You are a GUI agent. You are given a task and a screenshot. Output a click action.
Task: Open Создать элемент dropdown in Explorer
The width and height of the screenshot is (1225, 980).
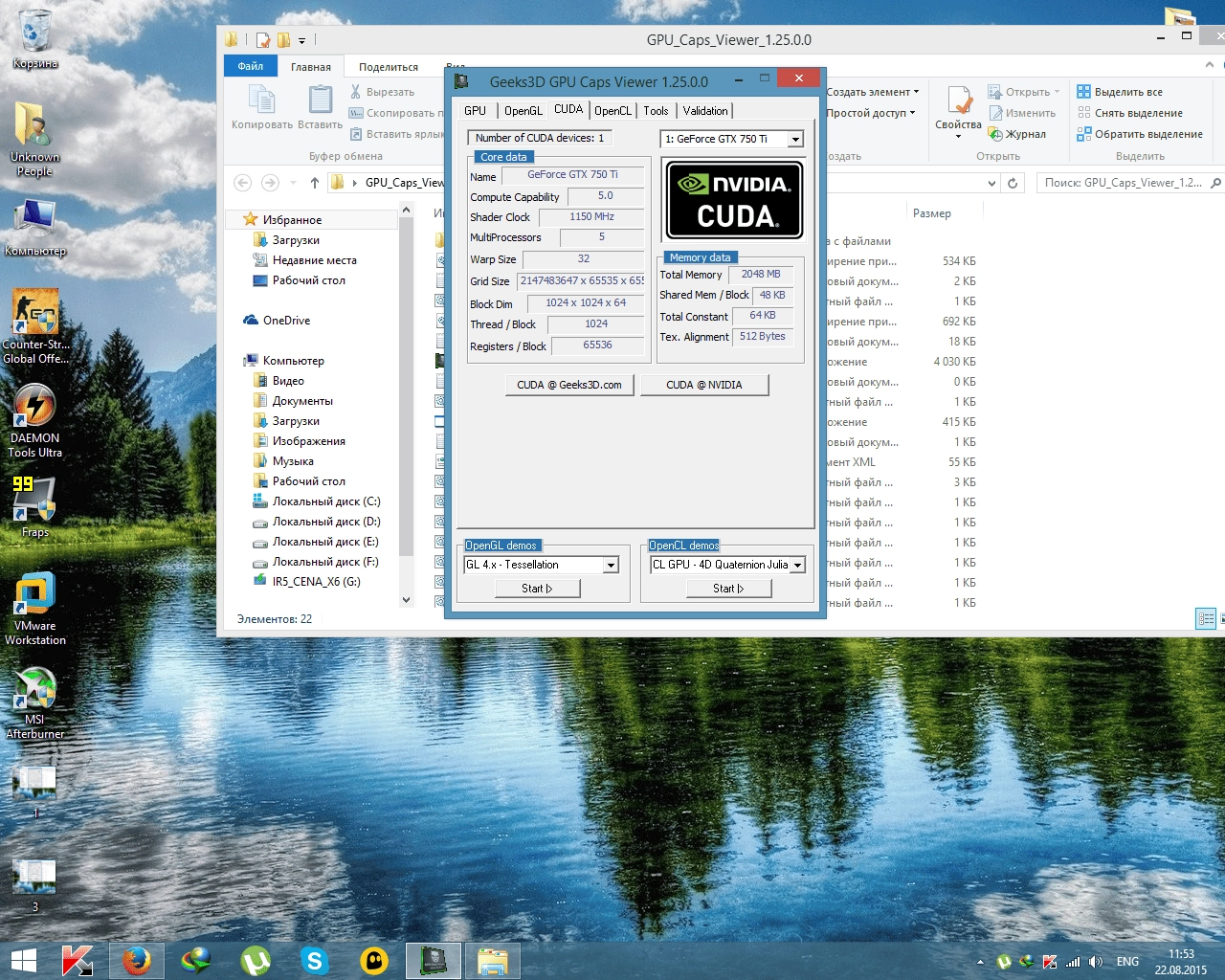pos(873,92)
